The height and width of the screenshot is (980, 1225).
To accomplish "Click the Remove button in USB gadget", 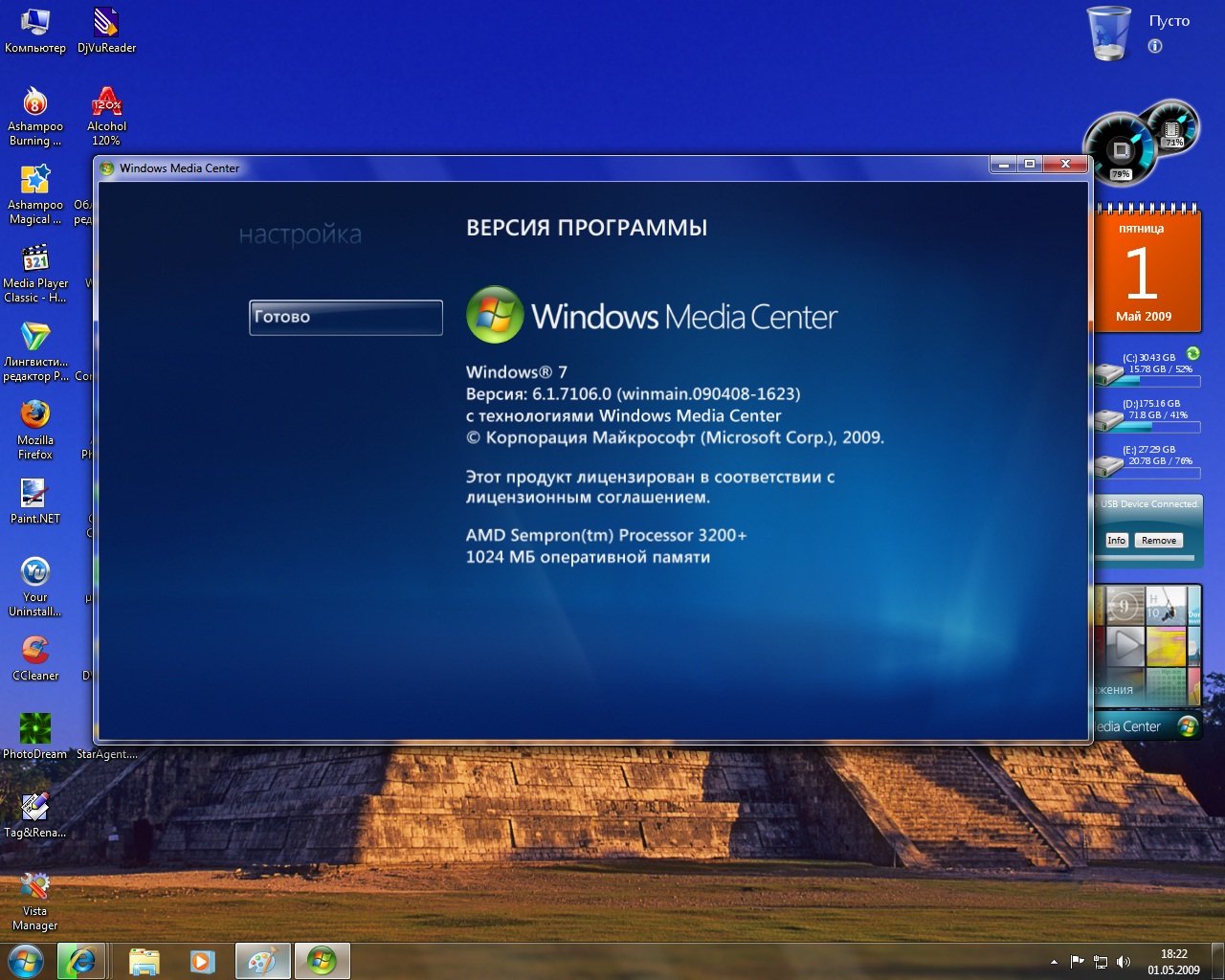I will tap(1159, 540).
